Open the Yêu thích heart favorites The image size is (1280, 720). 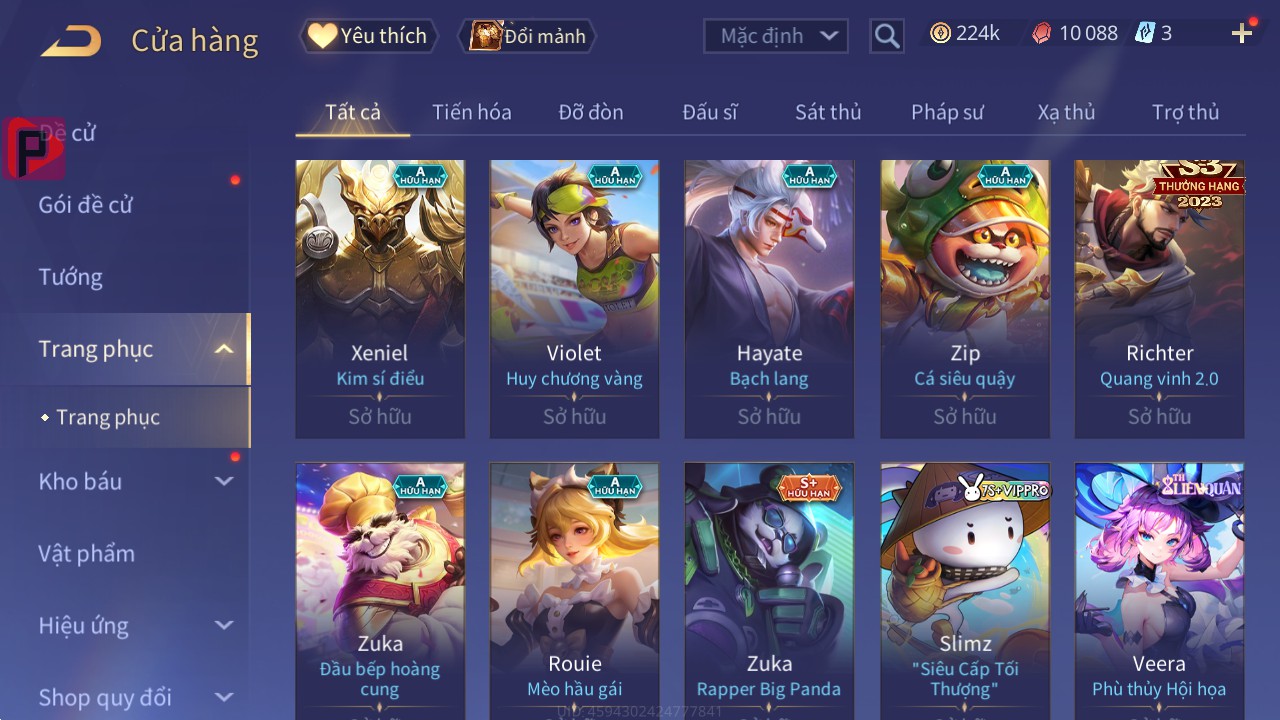click(368, 36)
